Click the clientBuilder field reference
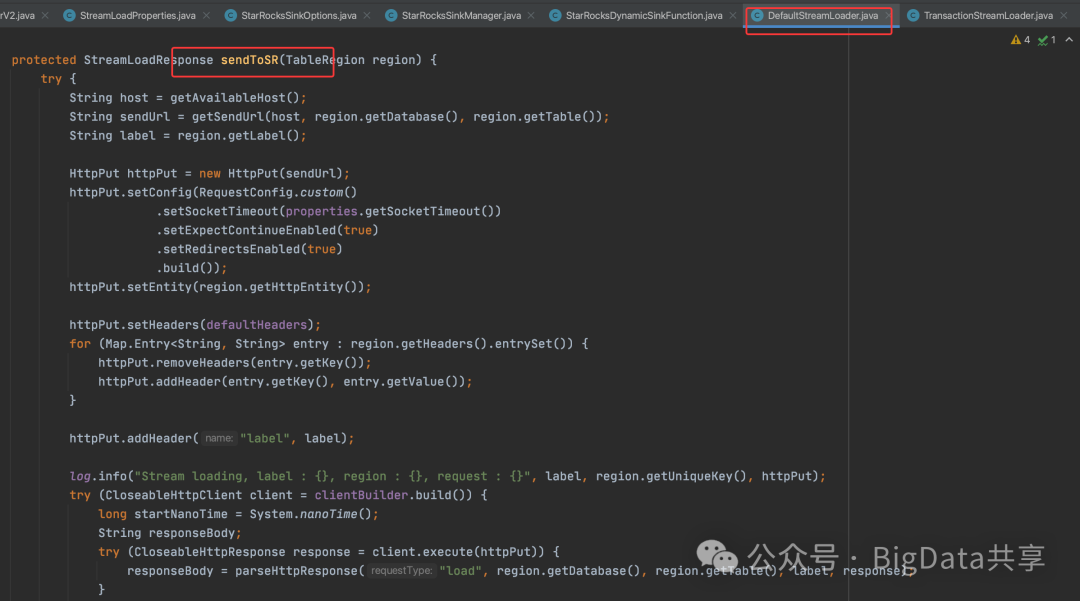Screen dimensions: 1080x601 (x=362, y=495)
